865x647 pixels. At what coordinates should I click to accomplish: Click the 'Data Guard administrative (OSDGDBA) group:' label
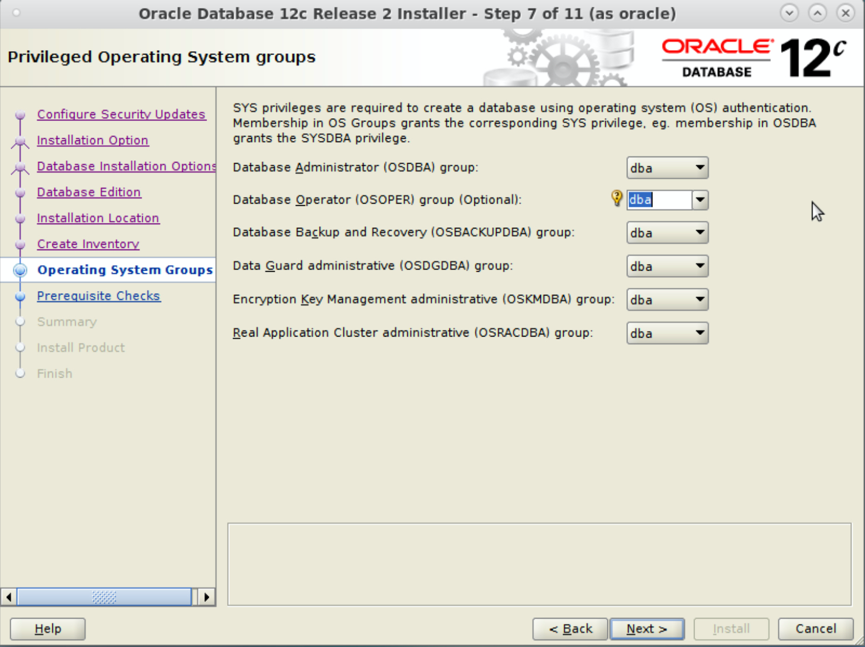(372, 266)
